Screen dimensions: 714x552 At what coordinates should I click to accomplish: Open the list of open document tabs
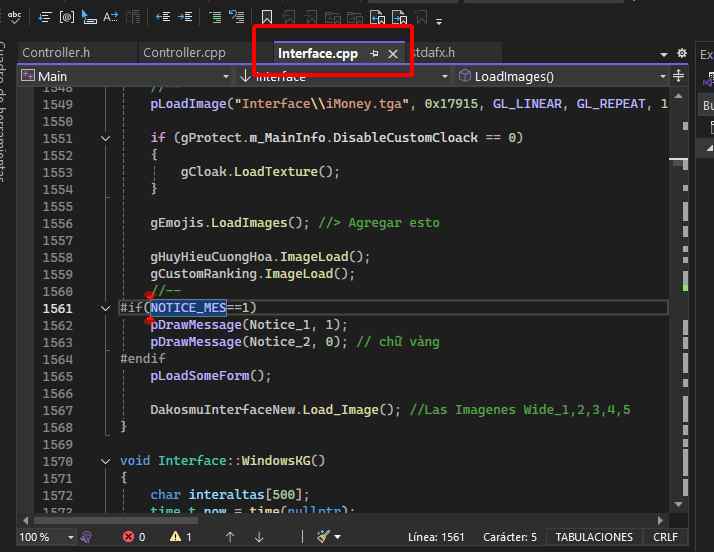tap(664, 54)
